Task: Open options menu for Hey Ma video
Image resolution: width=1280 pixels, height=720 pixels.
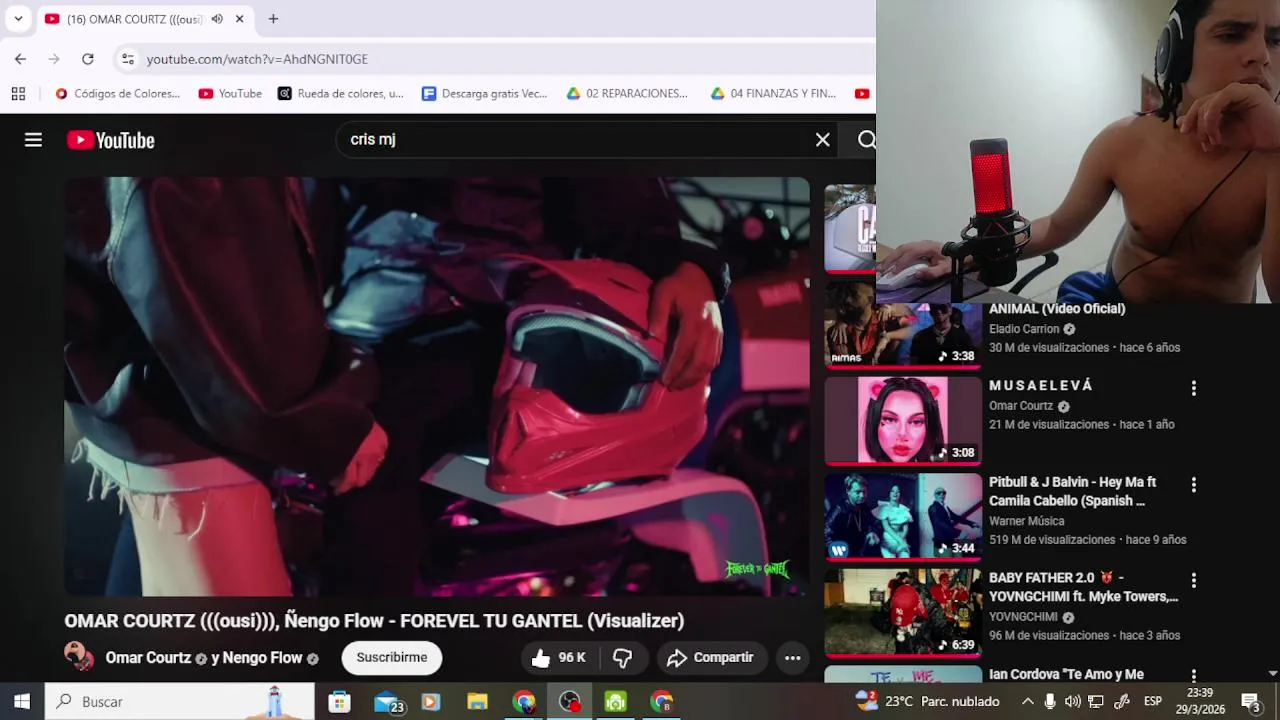Action: [x=1193, y=485]
